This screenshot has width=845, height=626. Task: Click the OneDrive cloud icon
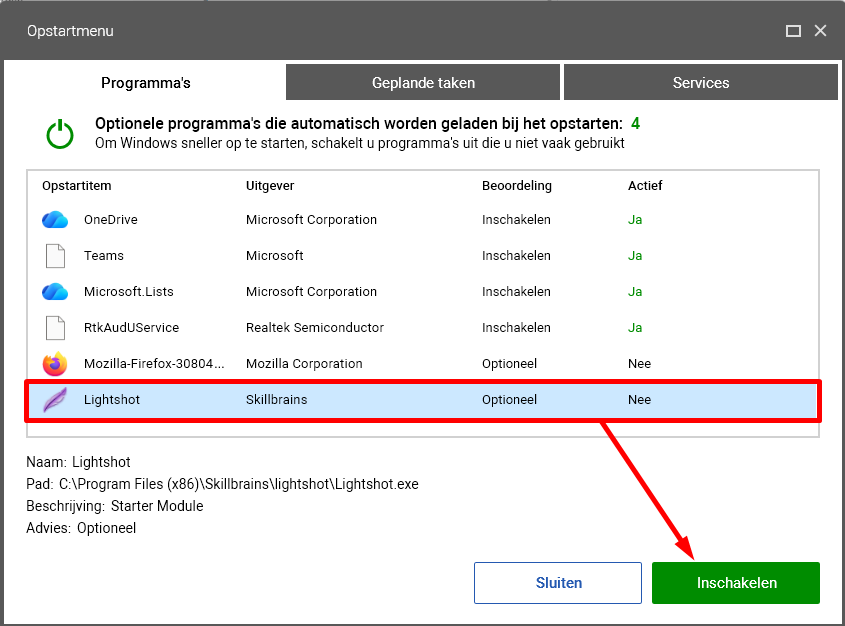point(55,220)
